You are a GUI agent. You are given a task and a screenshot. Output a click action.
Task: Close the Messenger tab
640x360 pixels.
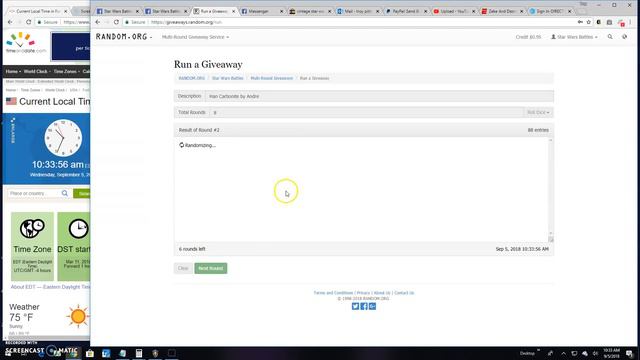281,11
